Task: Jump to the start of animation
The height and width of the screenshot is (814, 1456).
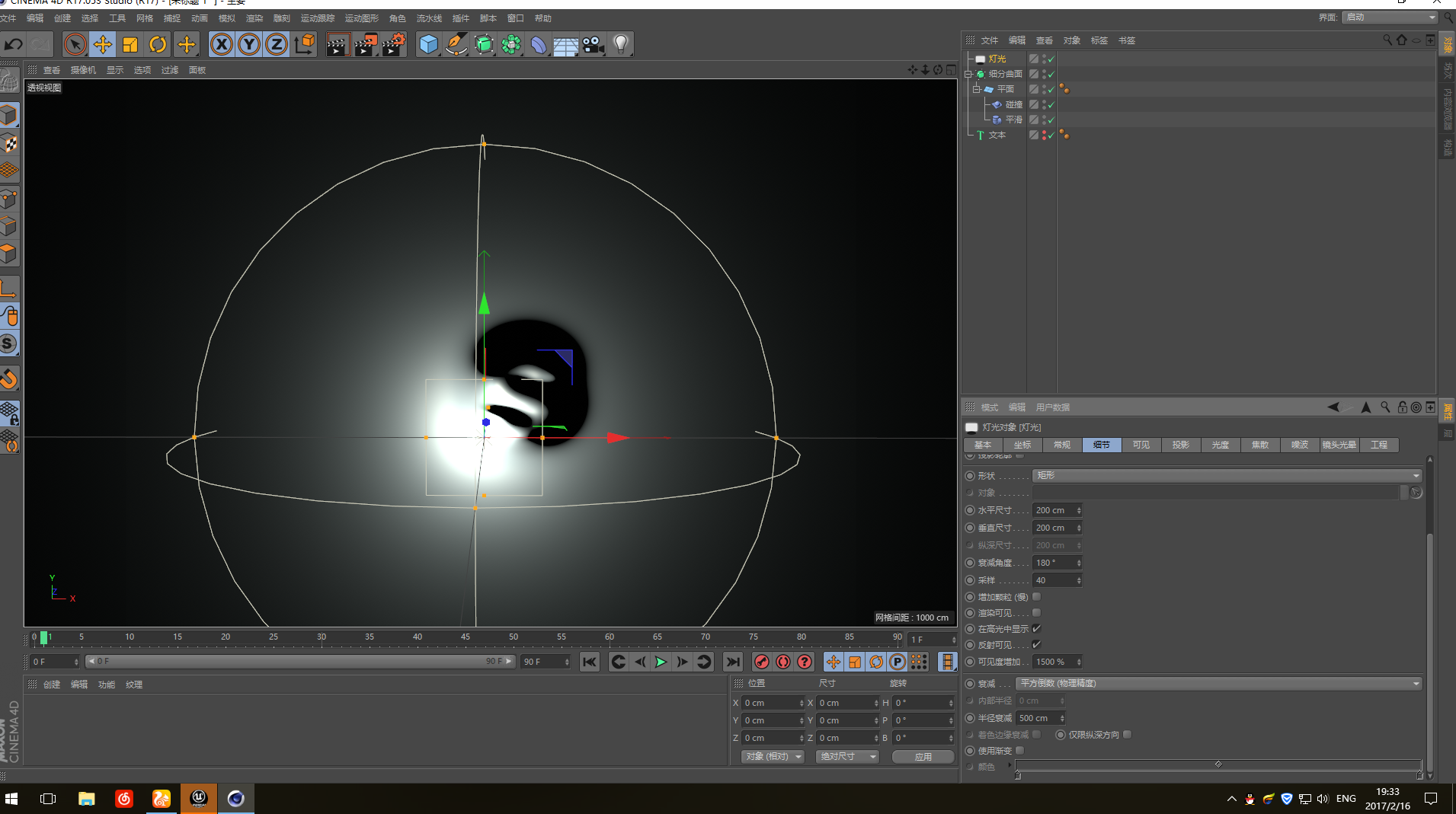Action: pyautogui.click(x=590, y=662)
